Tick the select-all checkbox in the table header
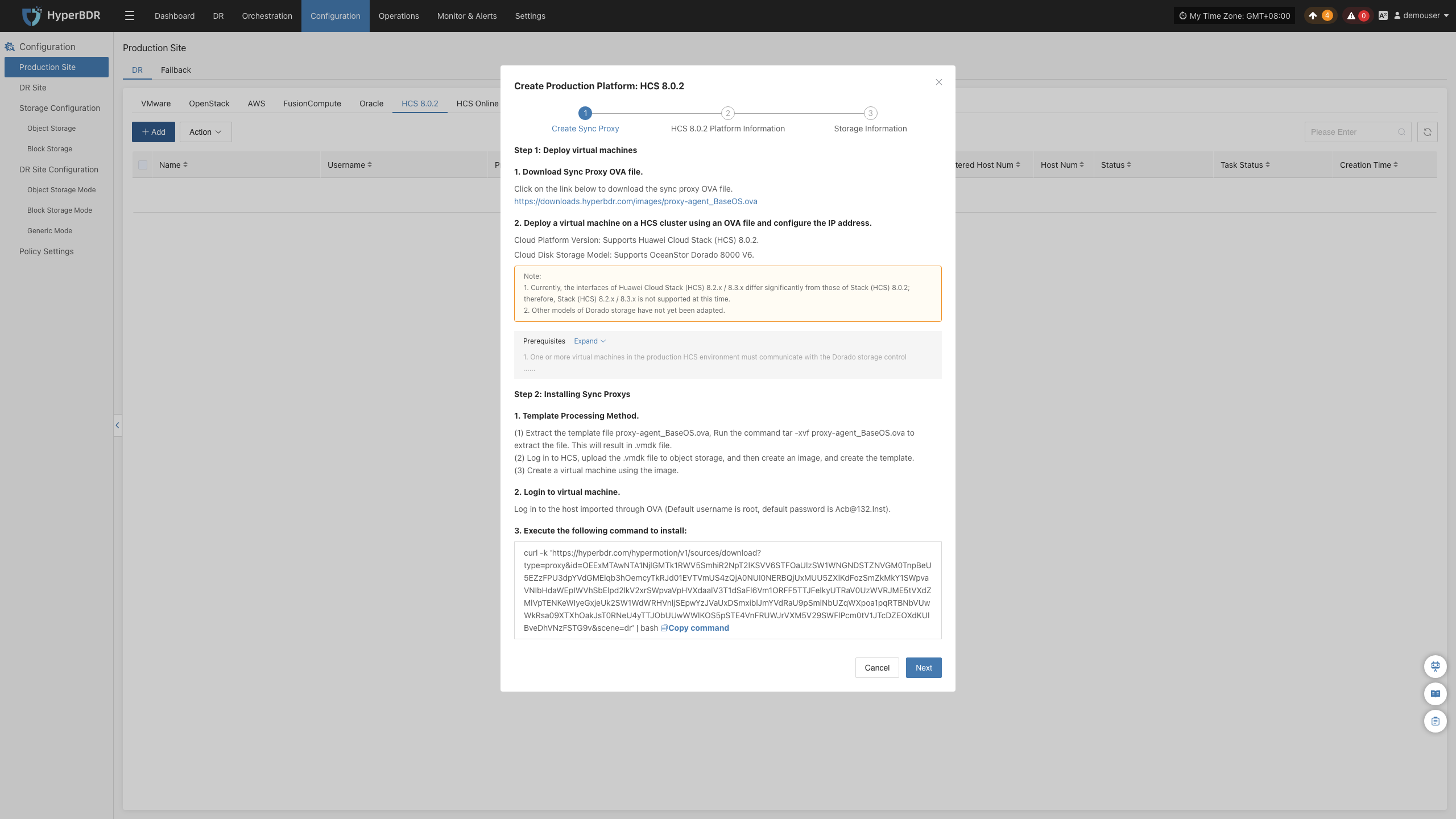This screenshot has width=1456, height=819. [143, 165]
